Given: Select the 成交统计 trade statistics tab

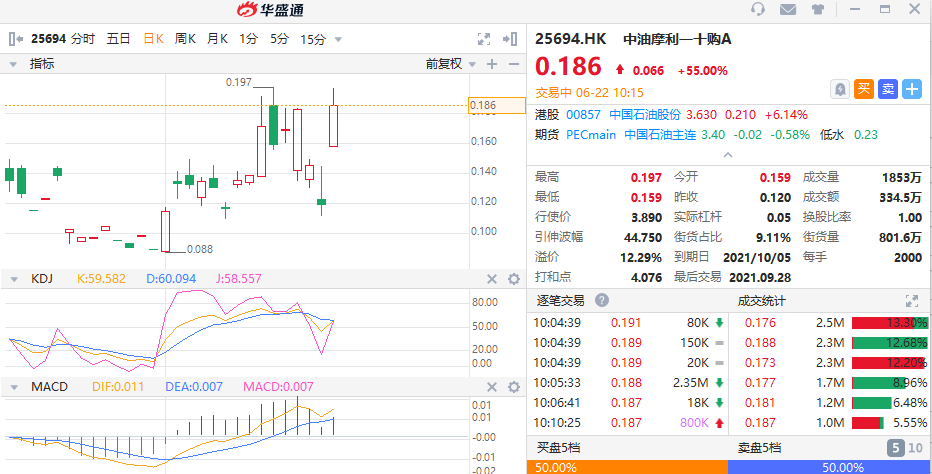Looking at the screenshot, I should tap(761, 300).
